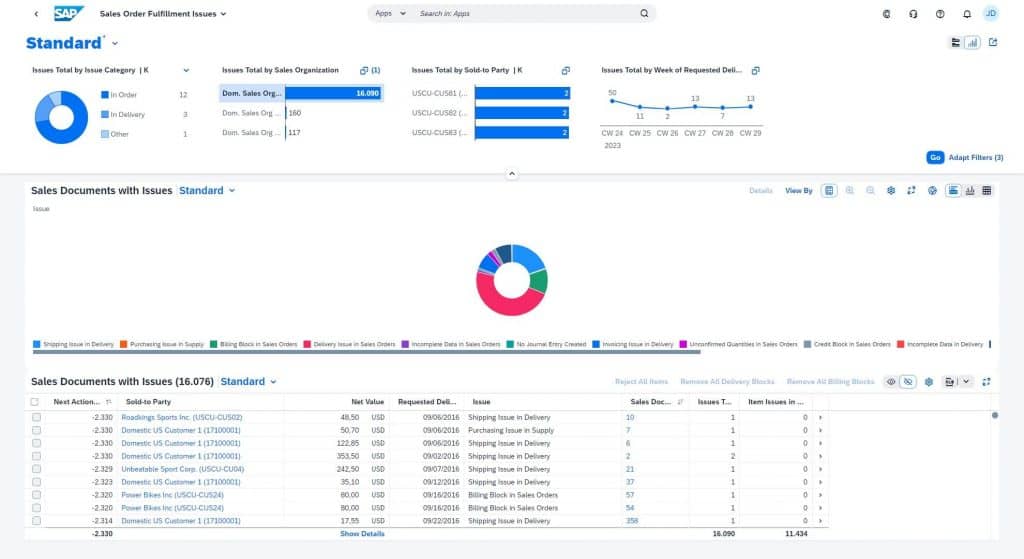The width and height of the screenshot is (1024, 559).
Task: Open the Sold-to Party column header
Action: pos(148,402)
